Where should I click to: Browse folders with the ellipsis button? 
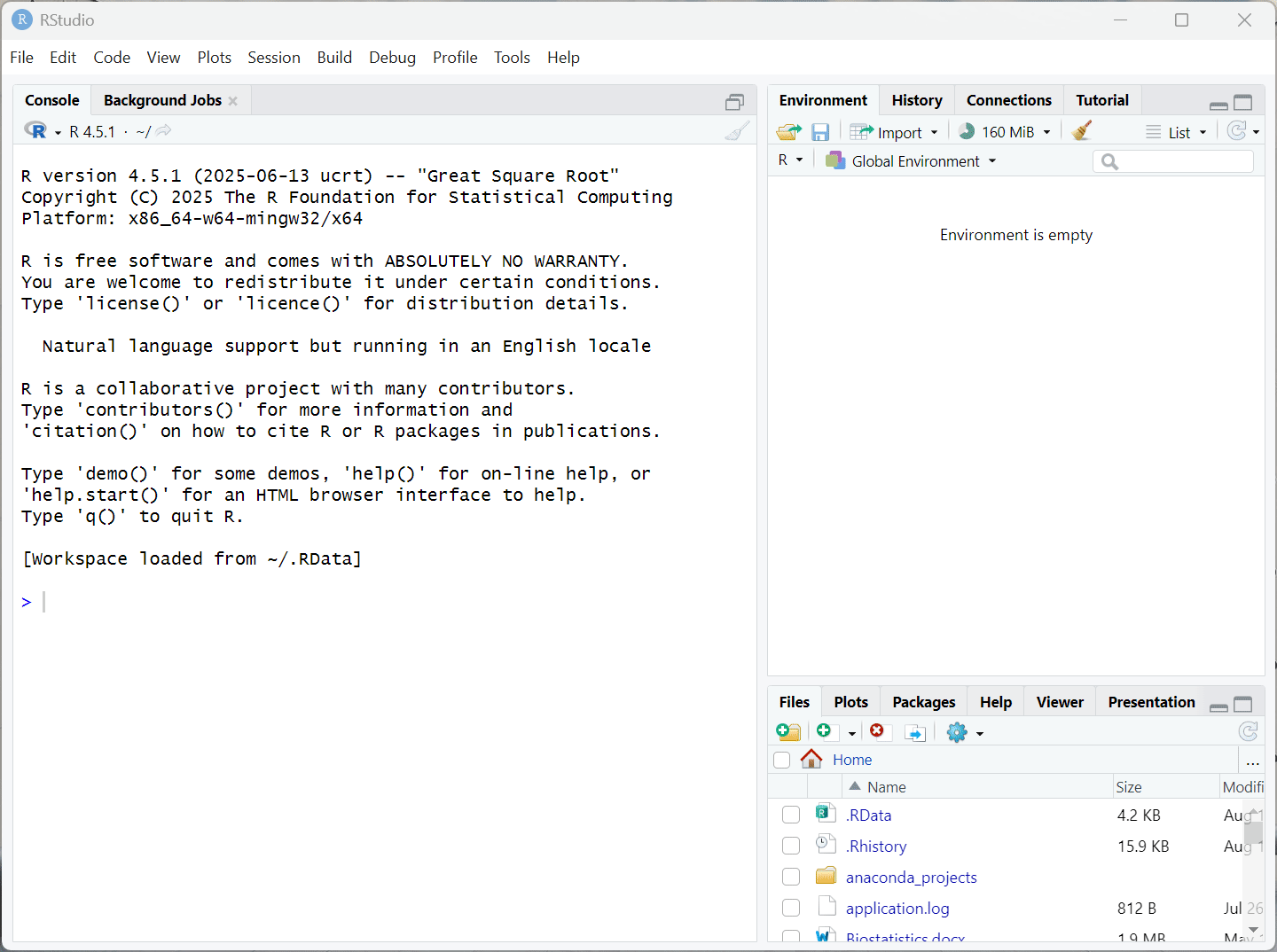(x=1252, y=761)
